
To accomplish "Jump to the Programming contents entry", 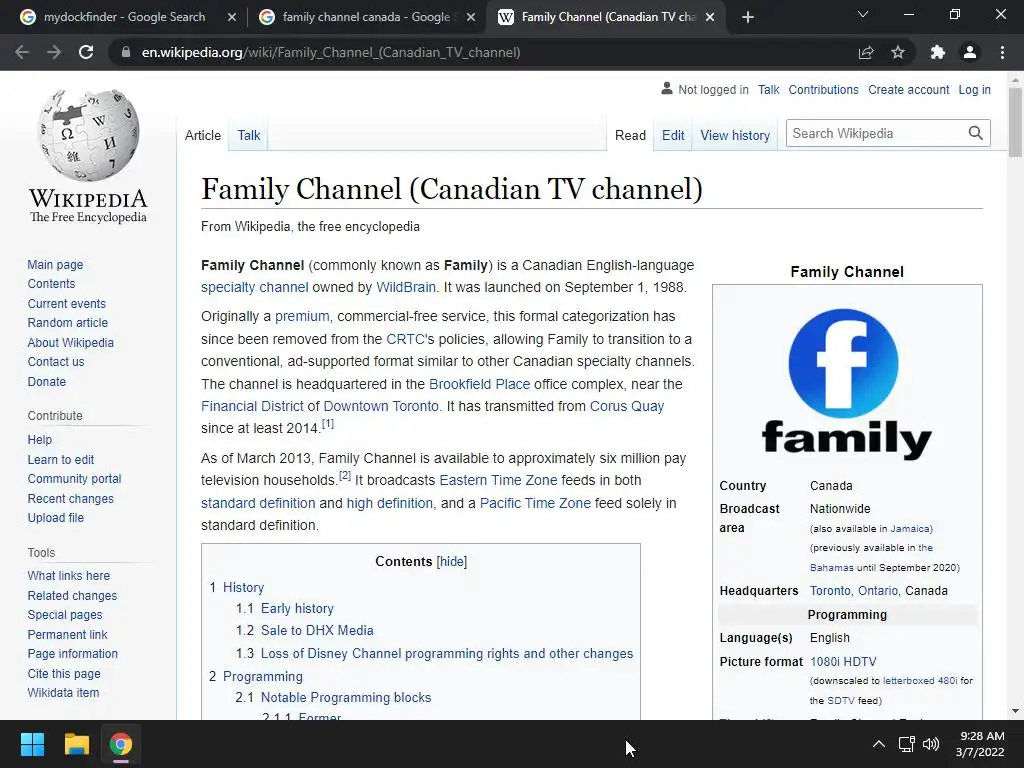I will (263, 677).
